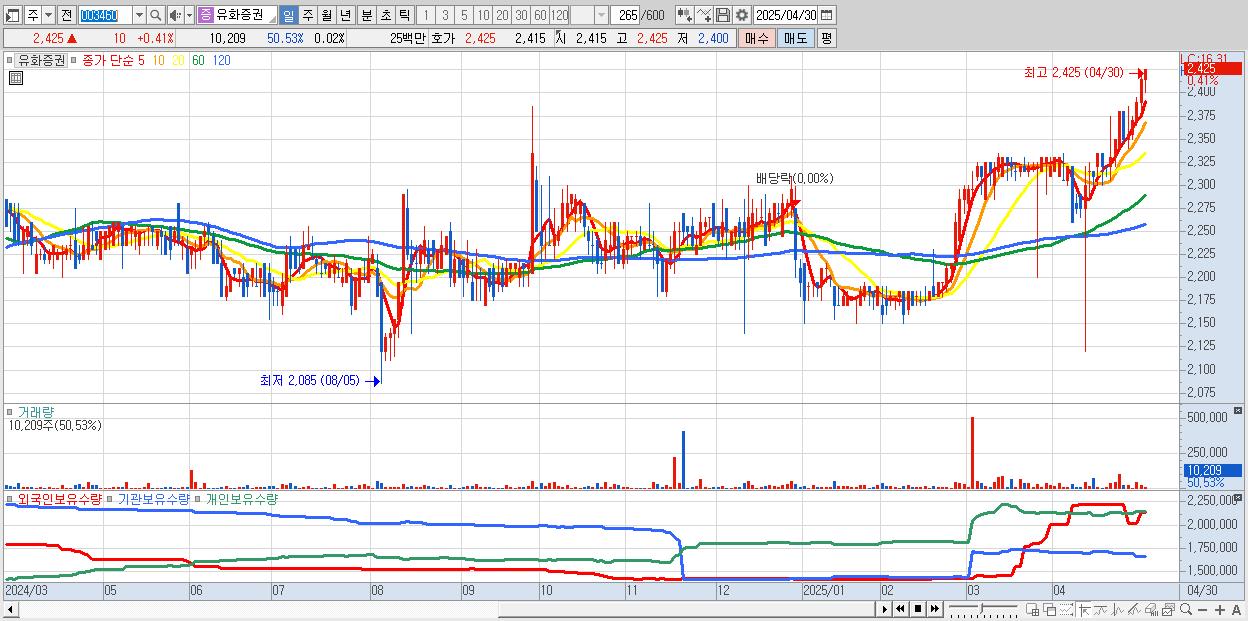Open the dropdown arrow next to the speaker icon
This screenshot has width=1248, height=621.
pos(189,15)
